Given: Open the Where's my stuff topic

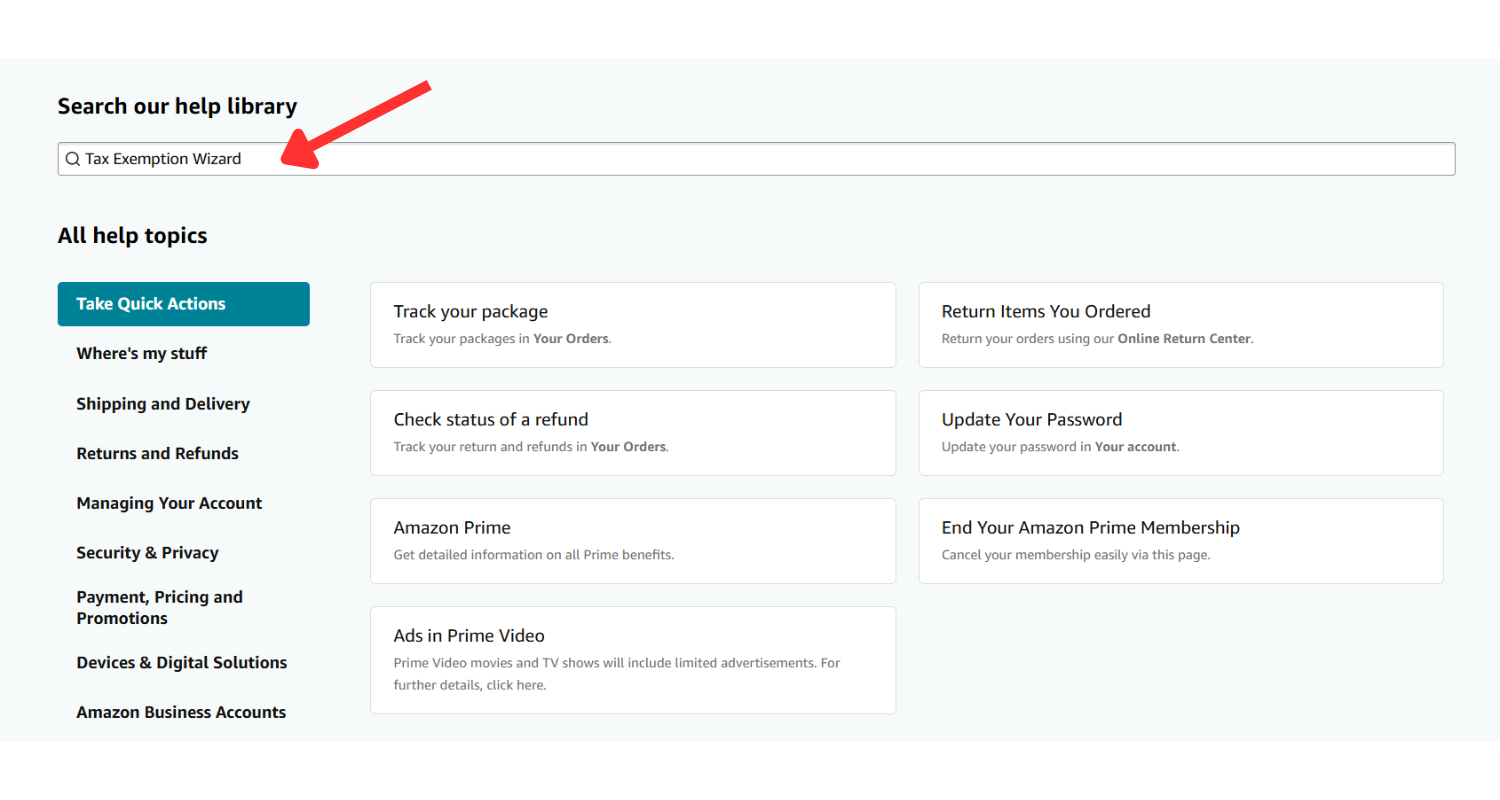Looking at the screenshot, I should pos(142,353).
